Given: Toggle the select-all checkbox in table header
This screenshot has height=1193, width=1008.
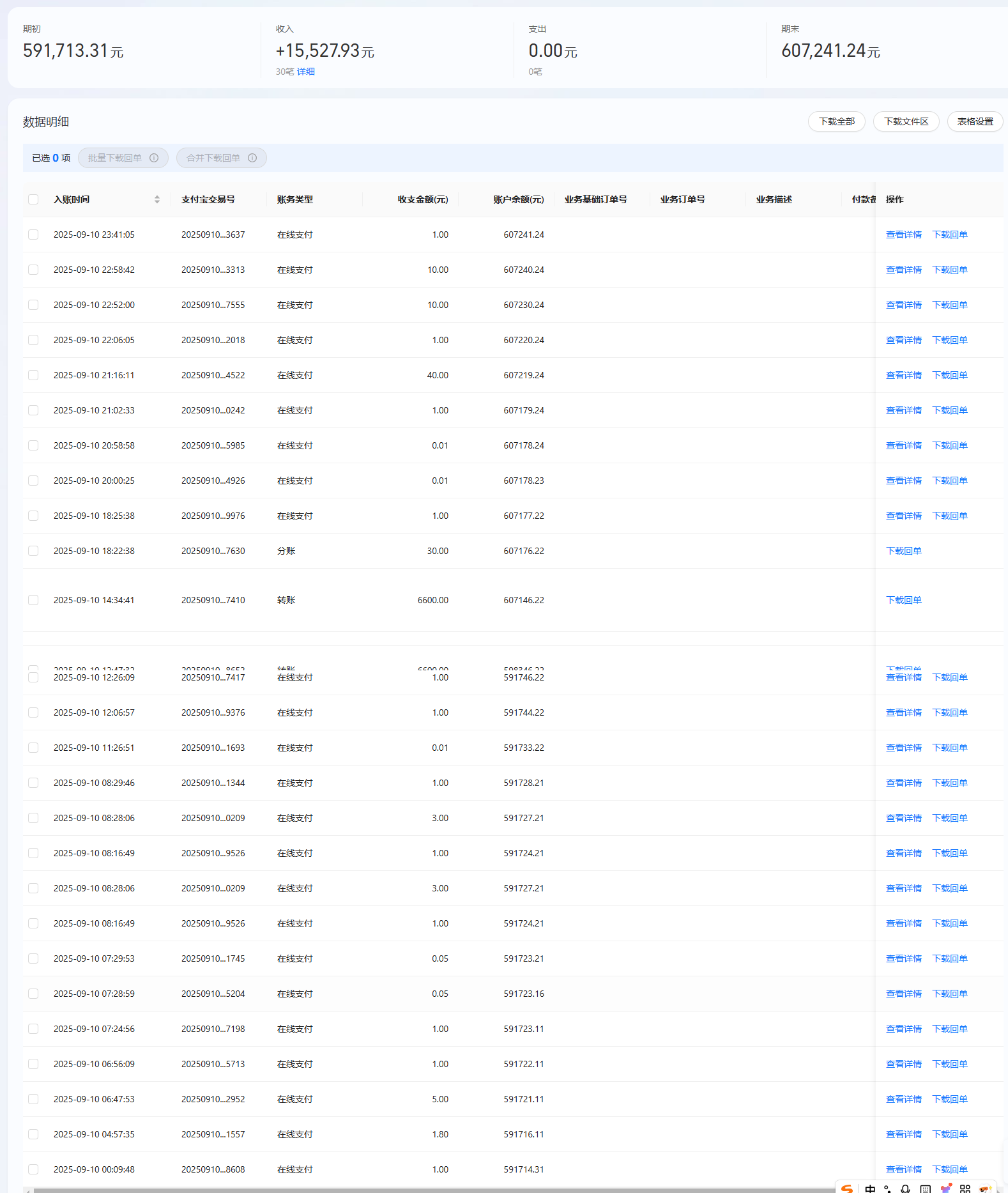Looking at the screenshot, I should tap(33, 199).
